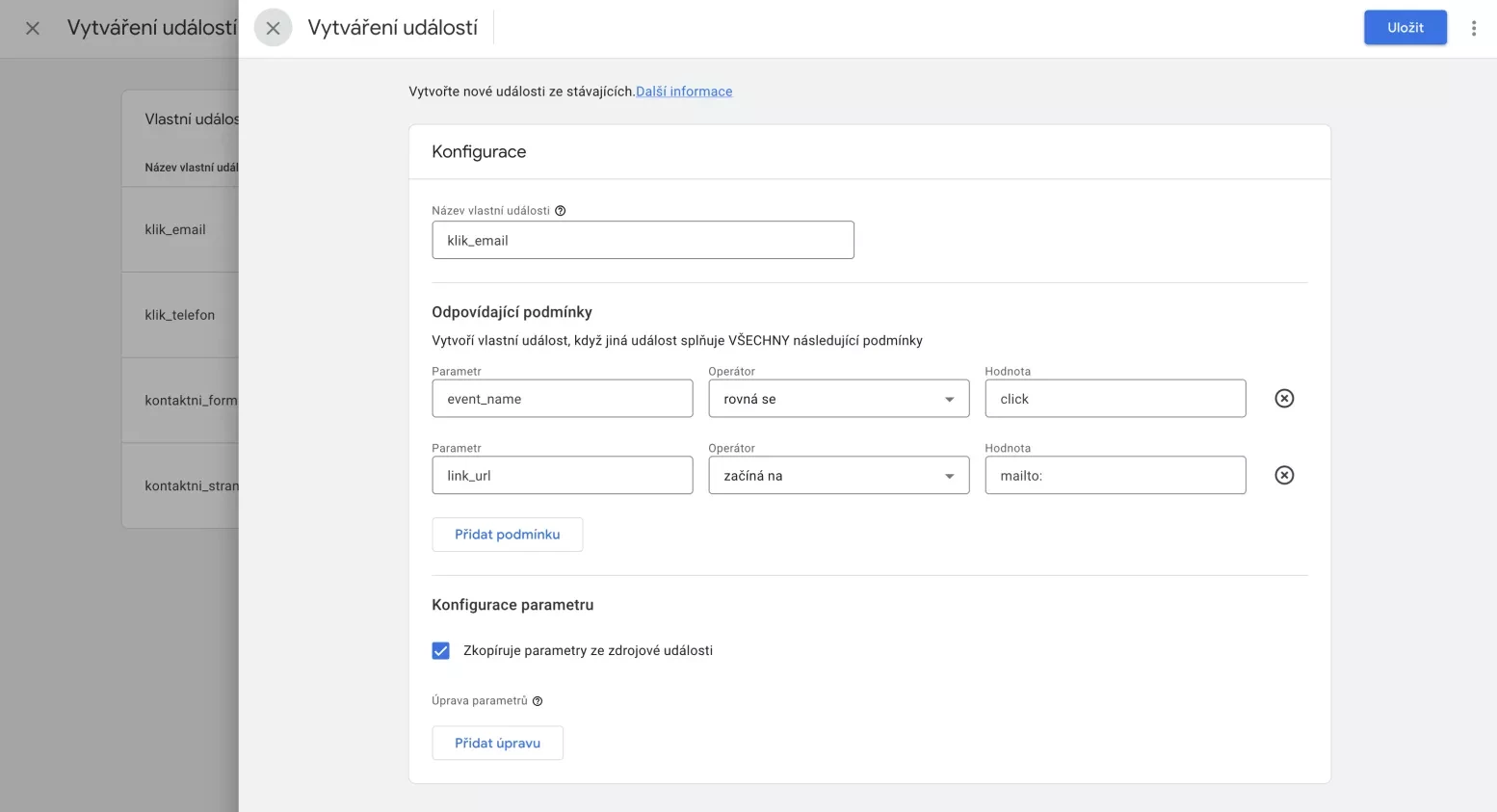Open the Další informace link
Image resolution: width=1497 pixels, height=812 pixels.
point(684,92)
